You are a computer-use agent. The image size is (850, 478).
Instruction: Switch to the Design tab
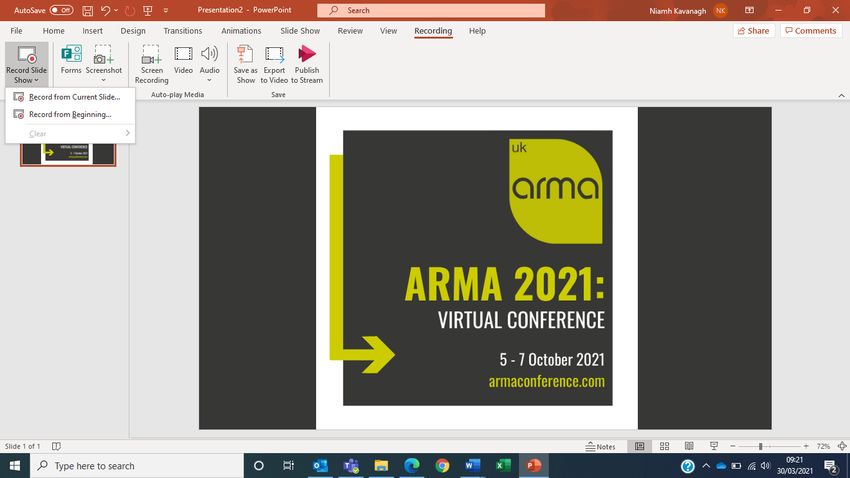click(x=133, y=31)
